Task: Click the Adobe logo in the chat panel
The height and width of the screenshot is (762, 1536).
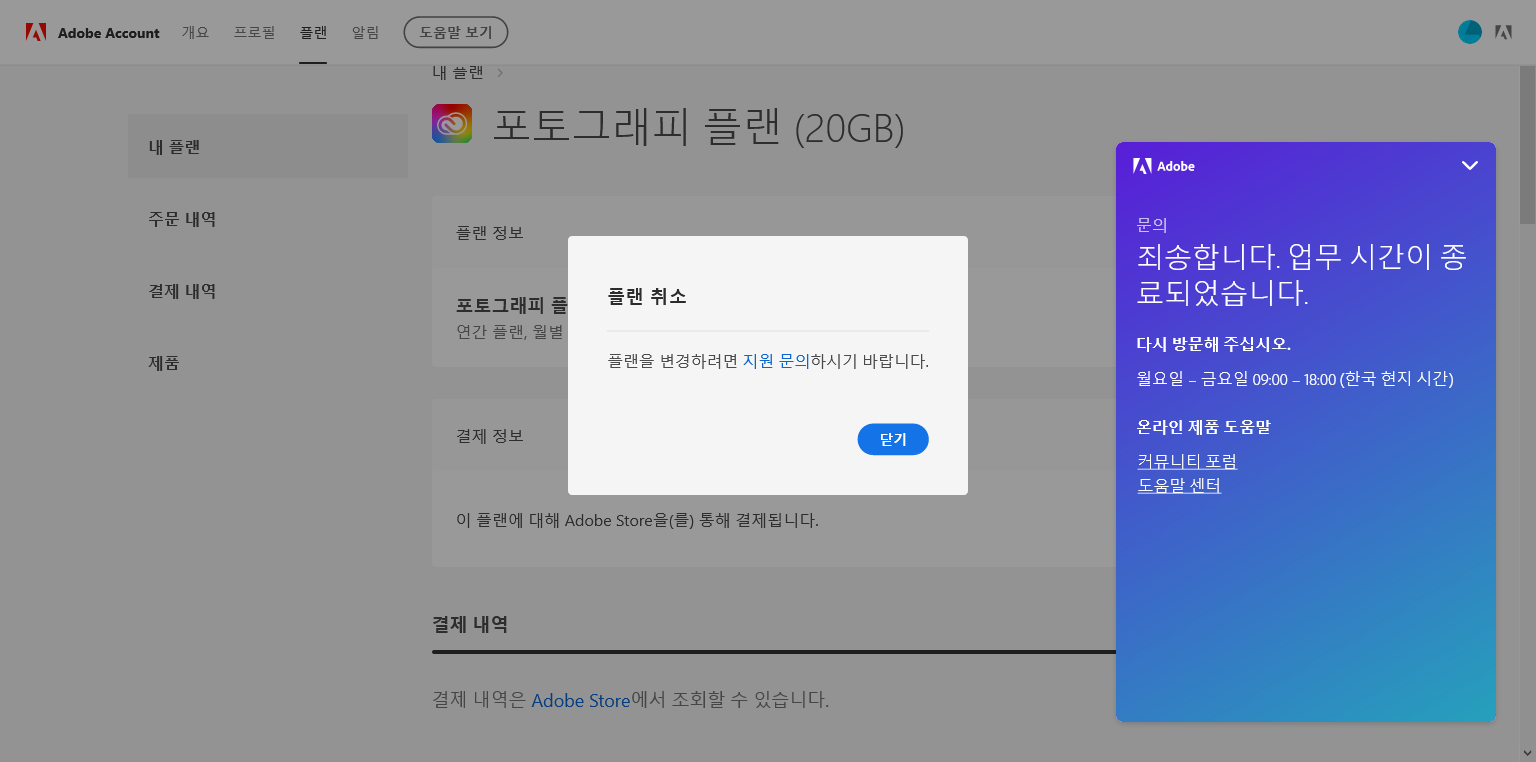Action: (1164, 166)
